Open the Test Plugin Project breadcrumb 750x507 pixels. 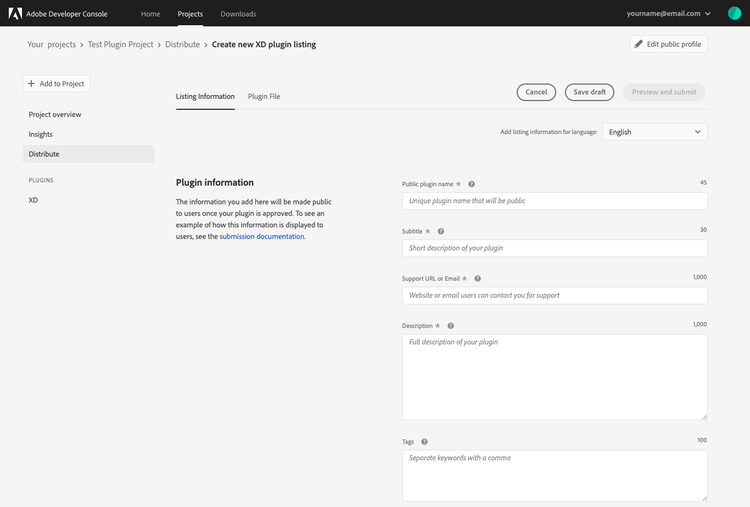[x=121, y=44]
